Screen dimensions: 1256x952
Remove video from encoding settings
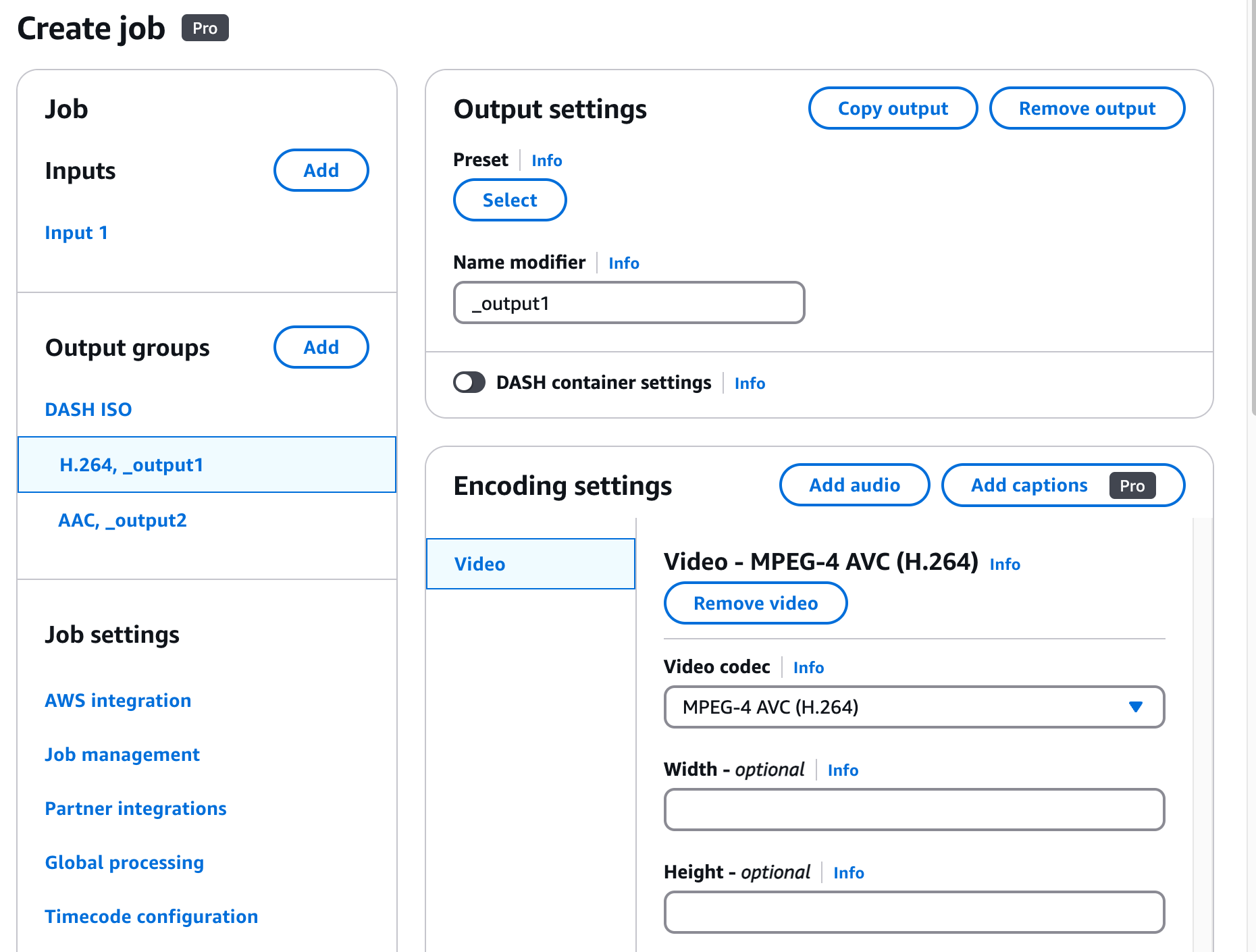[755, 603]
